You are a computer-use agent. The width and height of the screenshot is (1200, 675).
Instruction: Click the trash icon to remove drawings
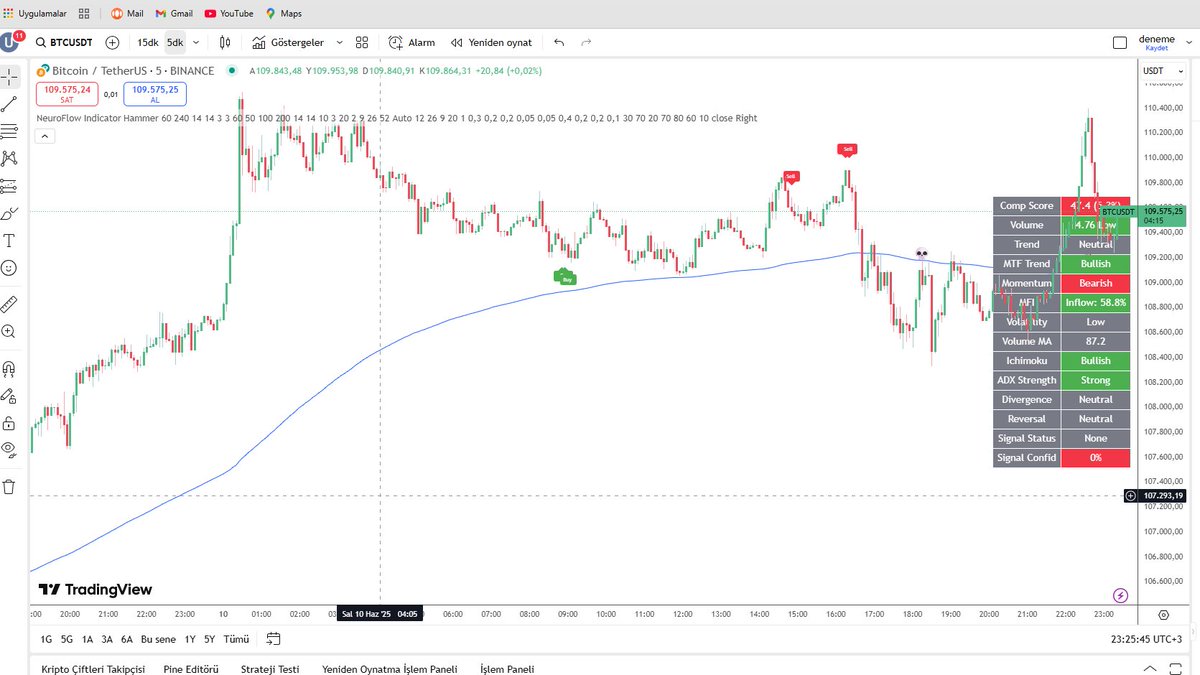[10, 487]
